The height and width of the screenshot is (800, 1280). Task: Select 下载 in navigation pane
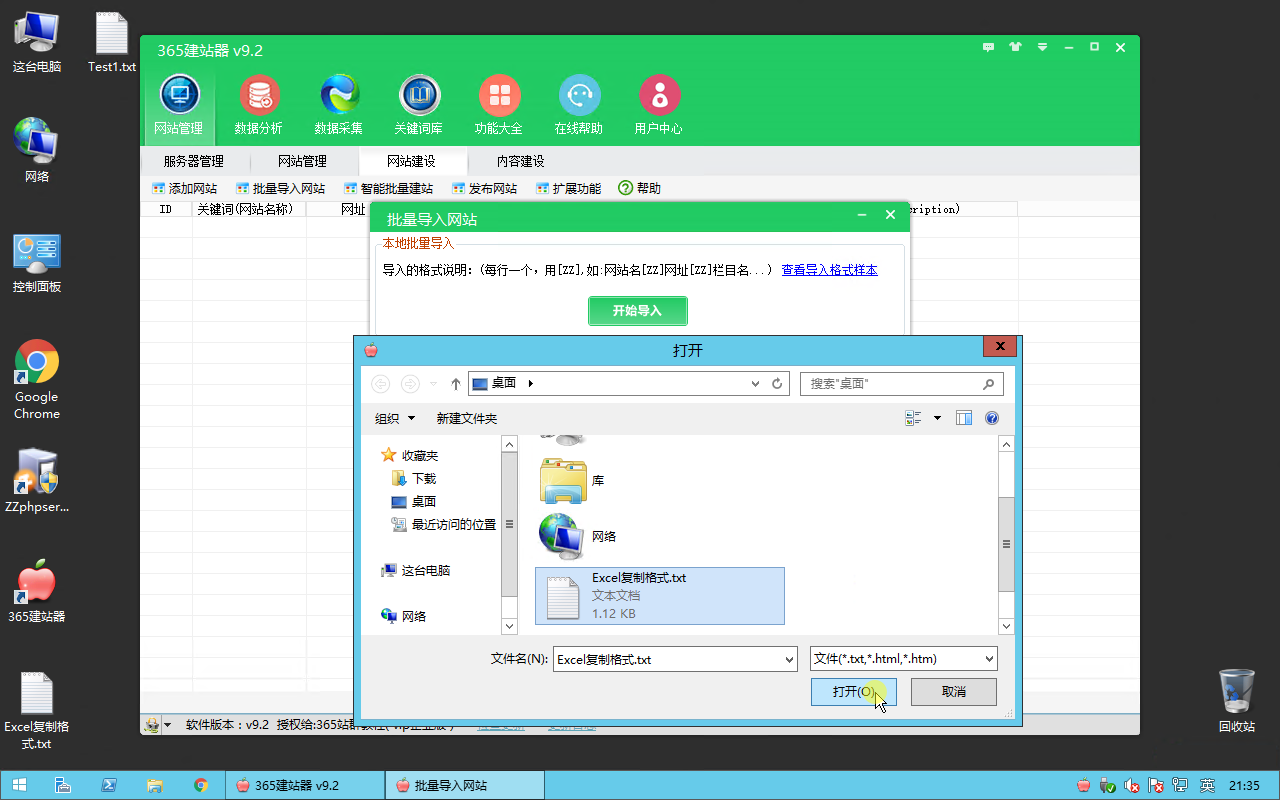pyautogui.click(x=414, y=479)
